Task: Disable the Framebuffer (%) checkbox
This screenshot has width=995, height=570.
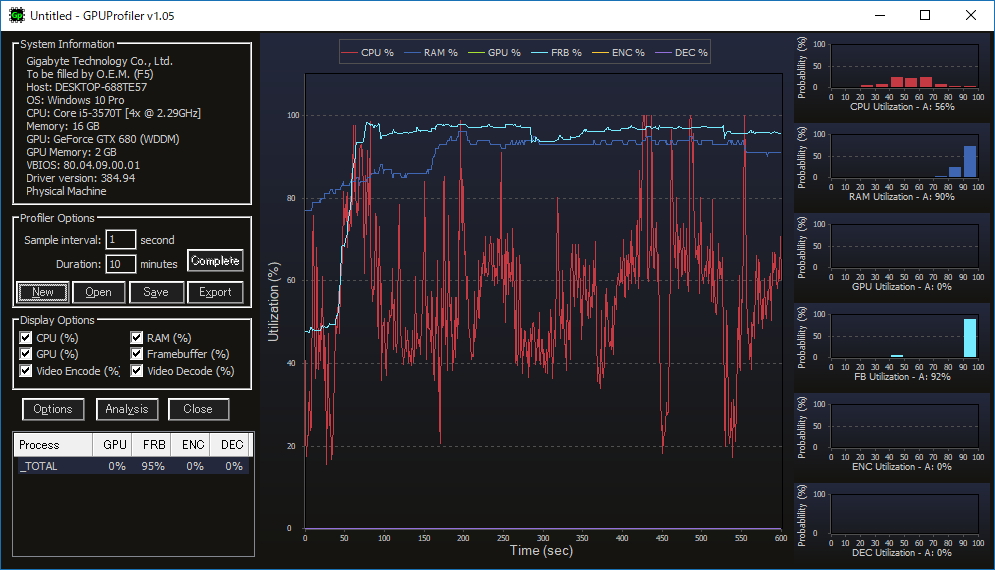Action: tap(136, 354)
